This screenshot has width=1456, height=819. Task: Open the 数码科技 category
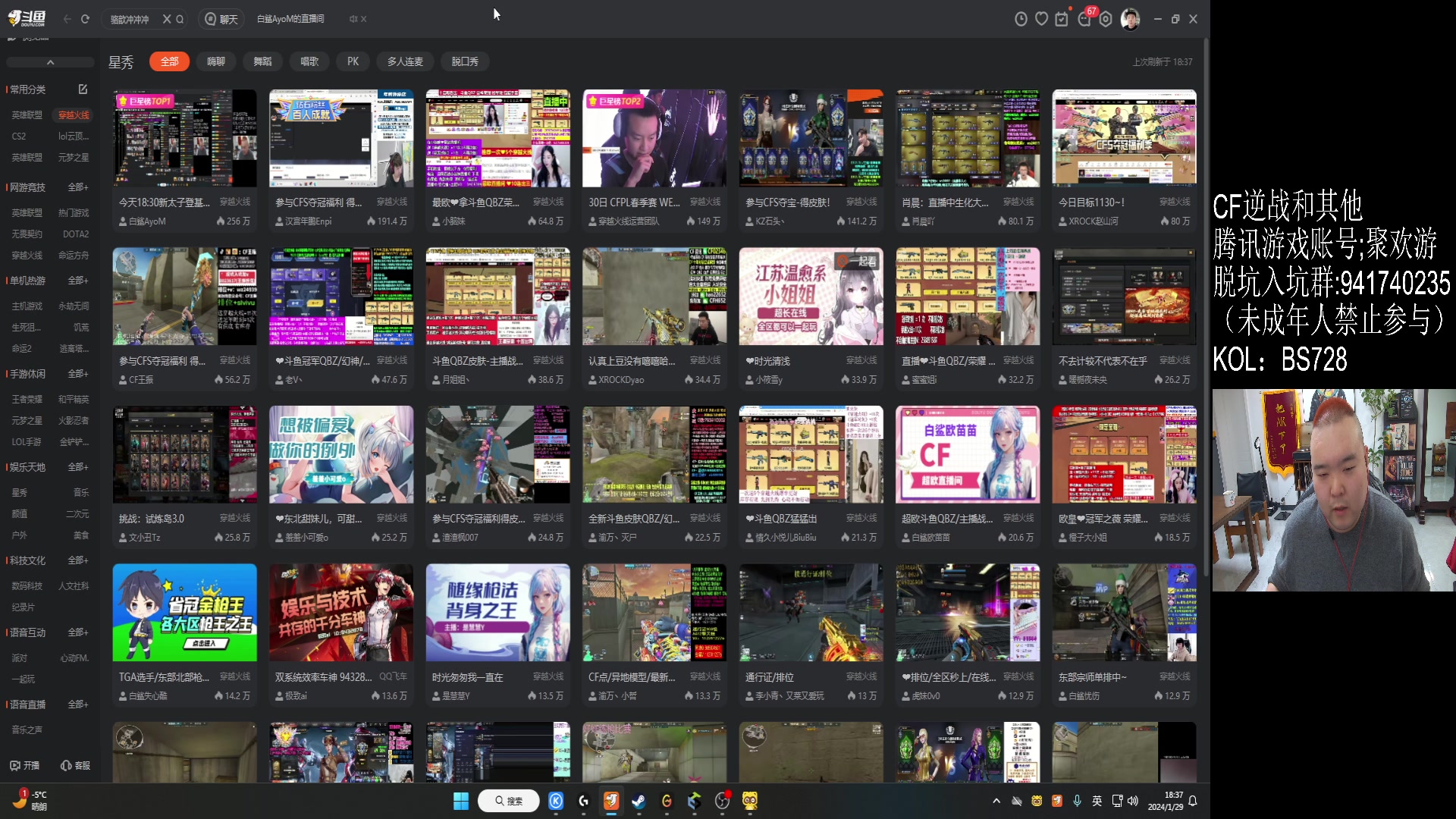(27, 586)
